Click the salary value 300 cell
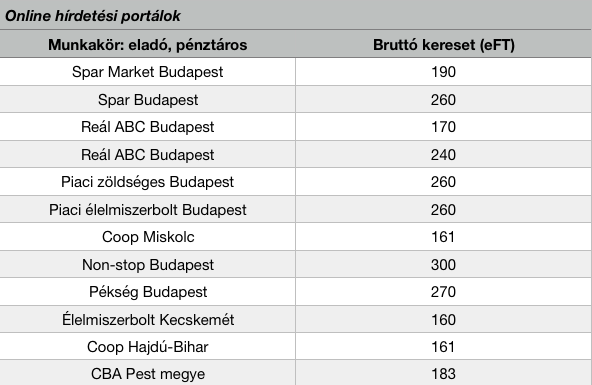The height and width of the screenshot is (385, 592). pyautogui.click(x=444, y=264)
